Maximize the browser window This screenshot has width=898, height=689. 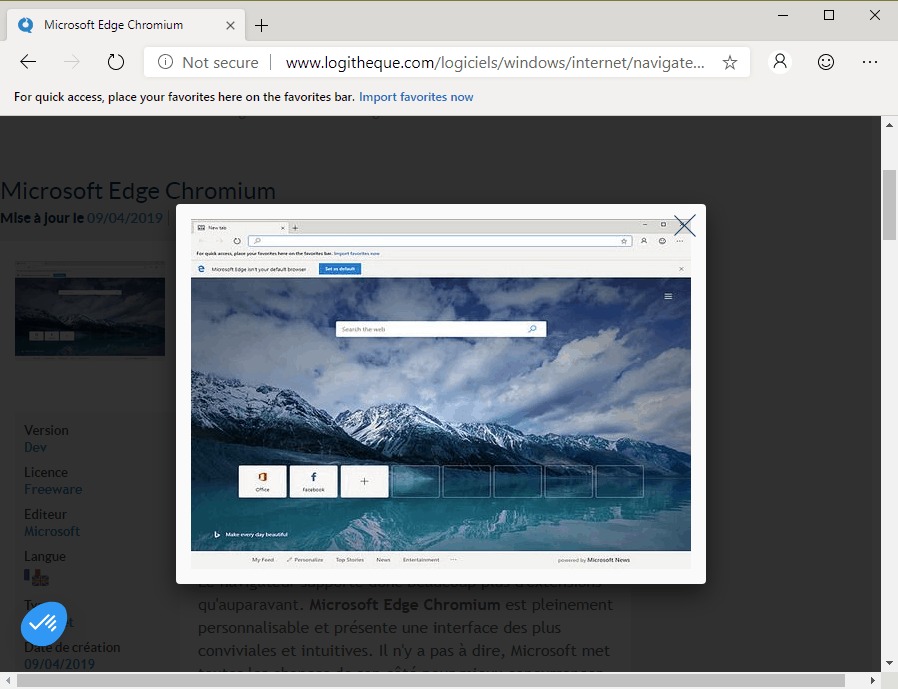(x=829, y=15)
